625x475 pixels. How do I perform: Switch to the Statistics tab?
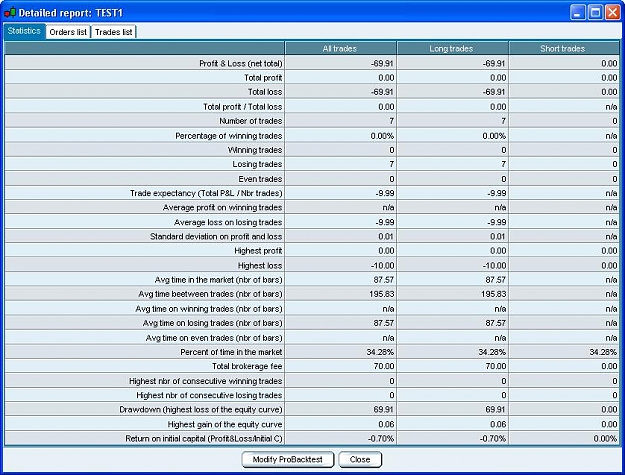24,31
